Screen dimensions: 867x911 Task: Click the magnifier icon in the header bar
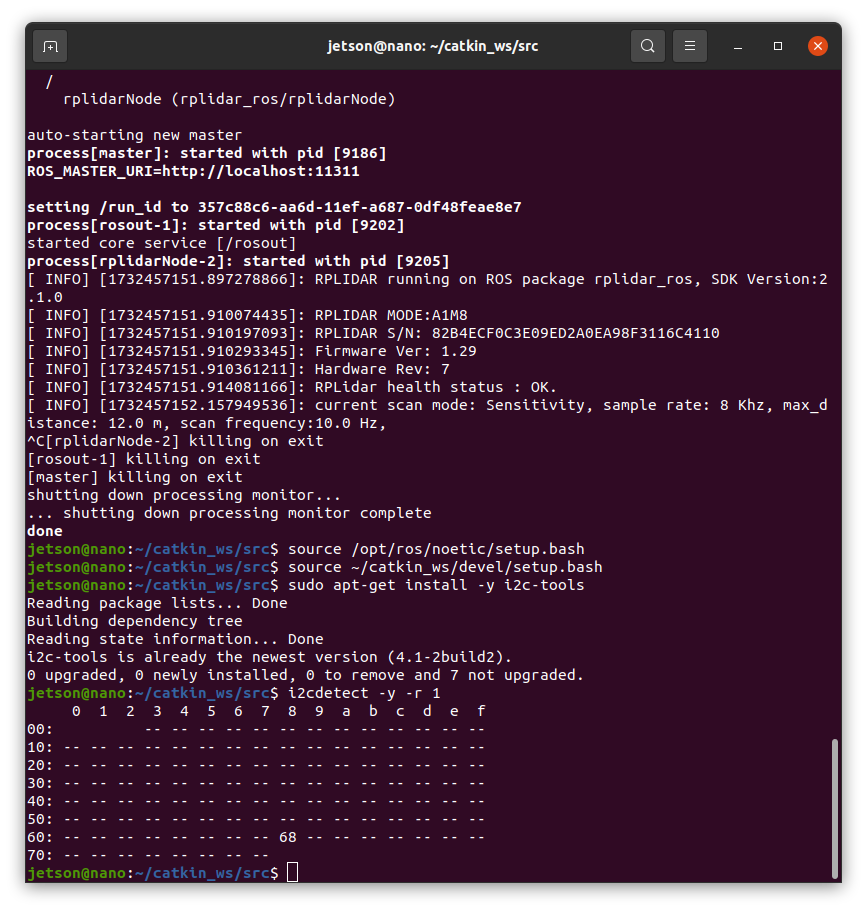tap(647, 45)
